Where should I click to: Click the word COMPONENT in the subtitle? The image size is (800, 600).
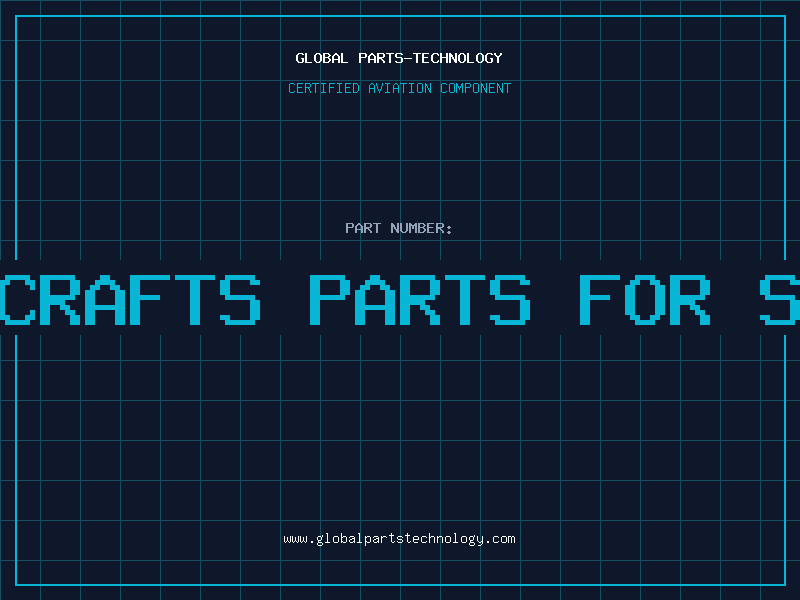(475, 88)
